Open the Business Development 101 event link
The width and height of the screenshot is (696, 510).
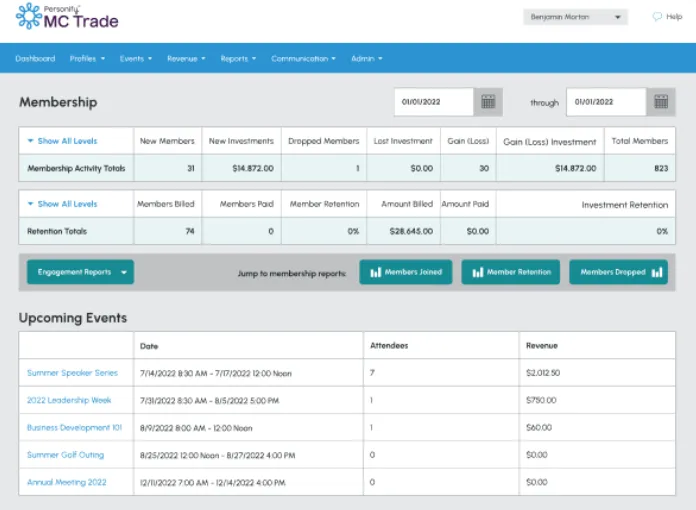point(74,427)
